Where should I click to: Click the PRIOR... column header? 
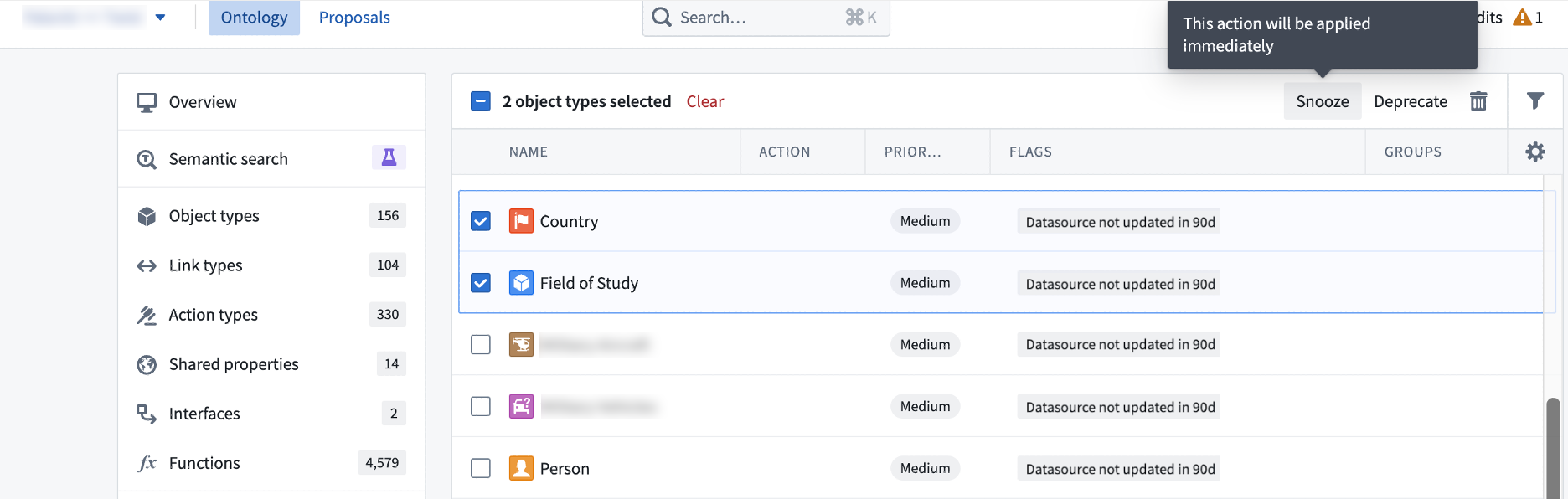click(913, 152)
